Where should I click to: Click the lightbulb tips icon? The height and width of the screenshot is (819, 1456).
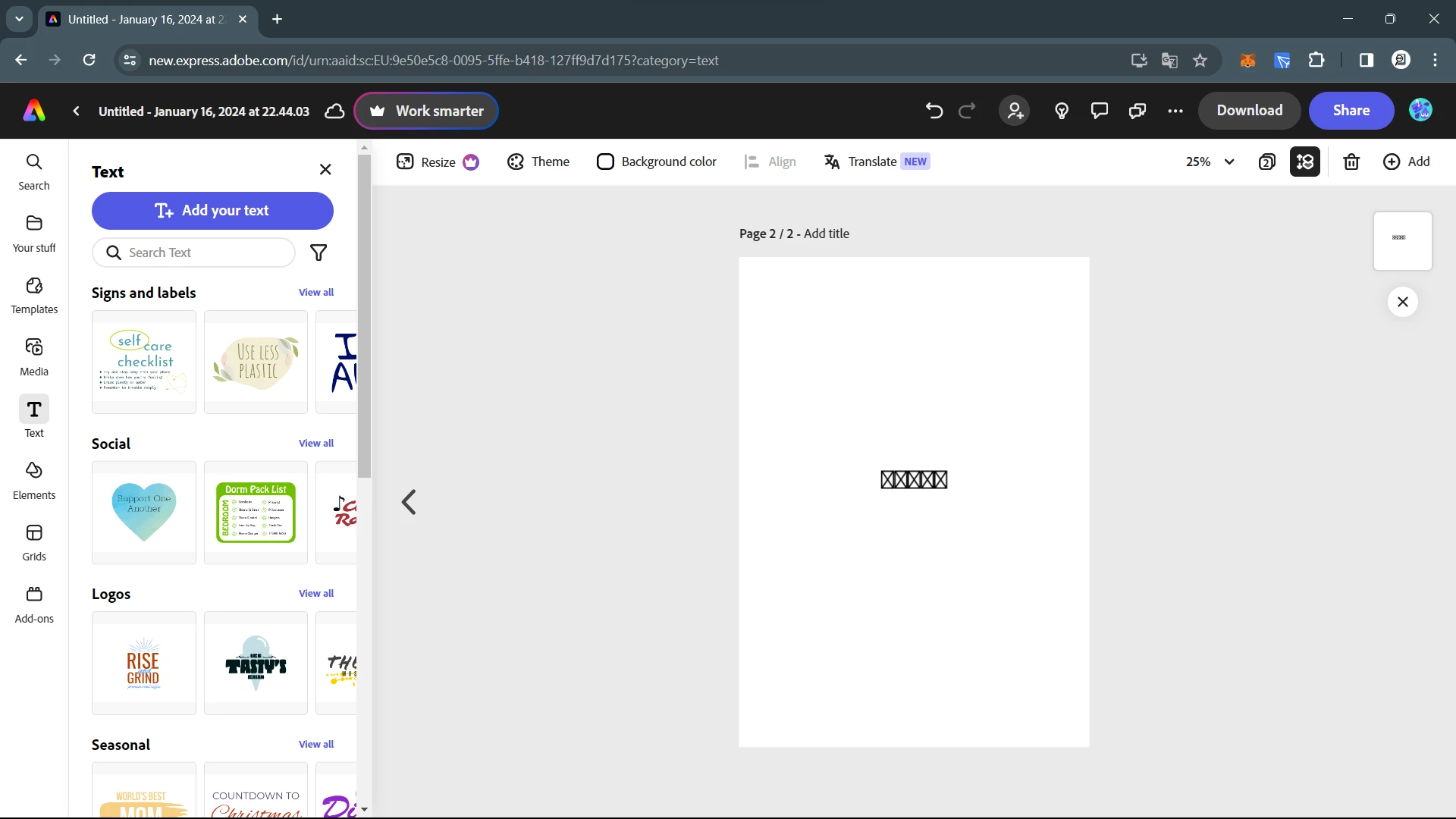(1061, 111)
